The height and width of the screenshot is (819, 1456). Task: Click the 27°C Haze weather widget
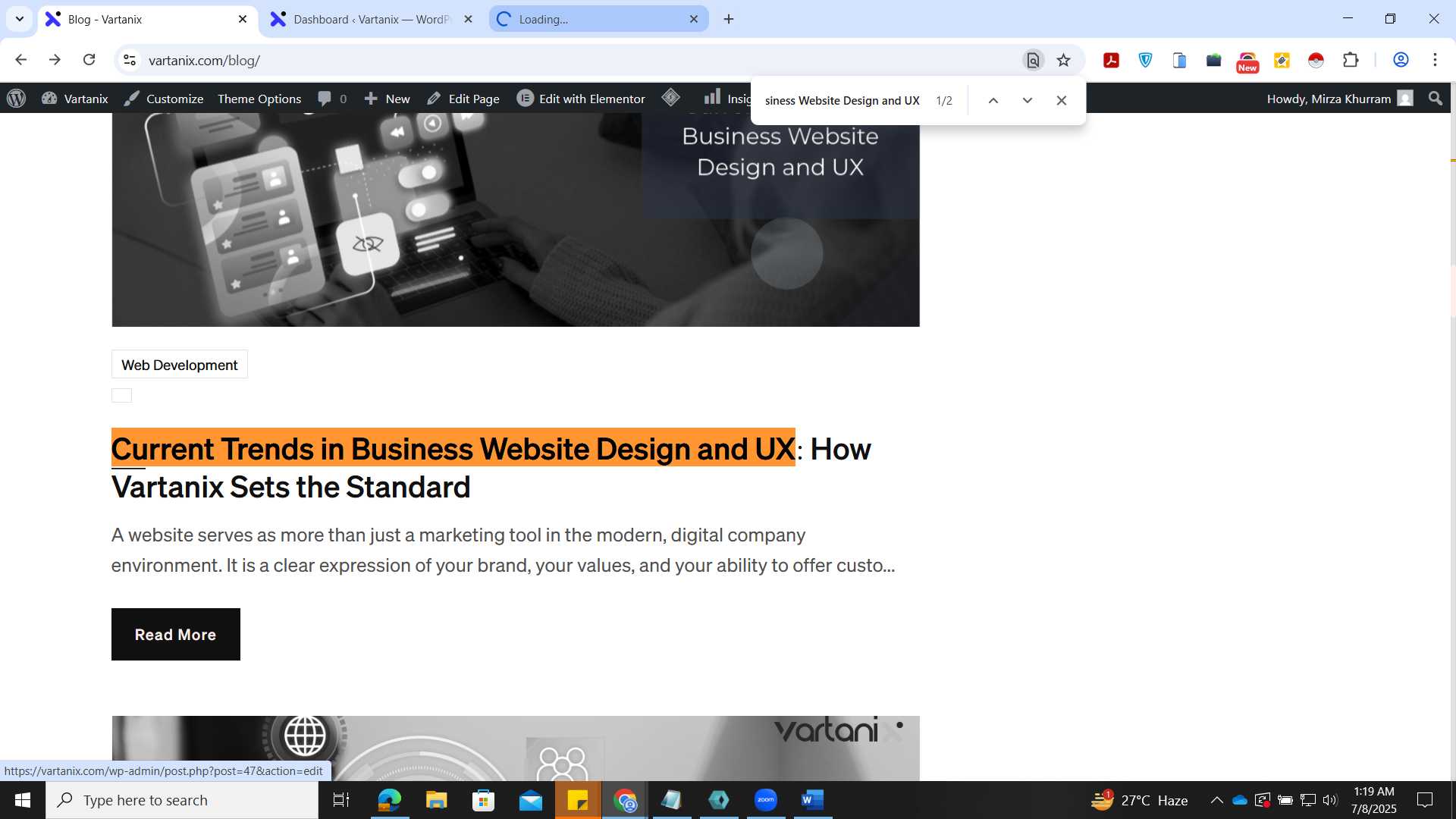[1139, 800]
